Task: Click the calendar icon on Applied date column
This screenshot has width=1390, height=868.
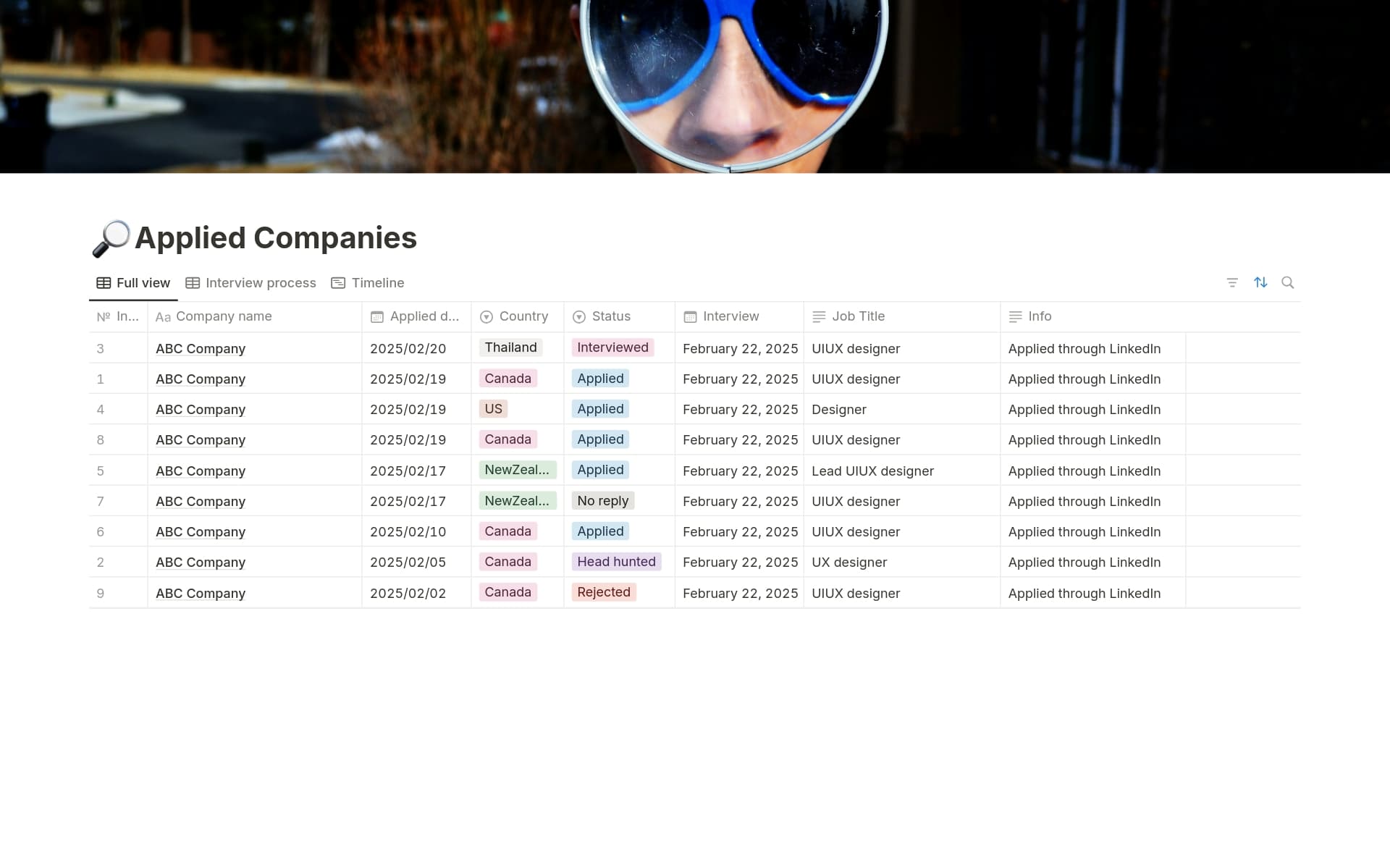Action: [x=377, y=316]
